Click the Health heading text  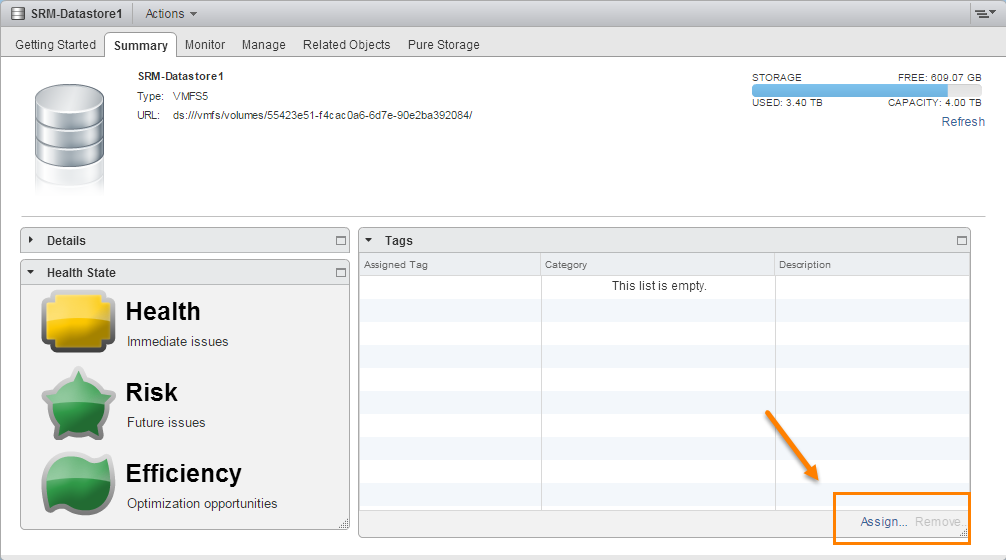(163, 312)
